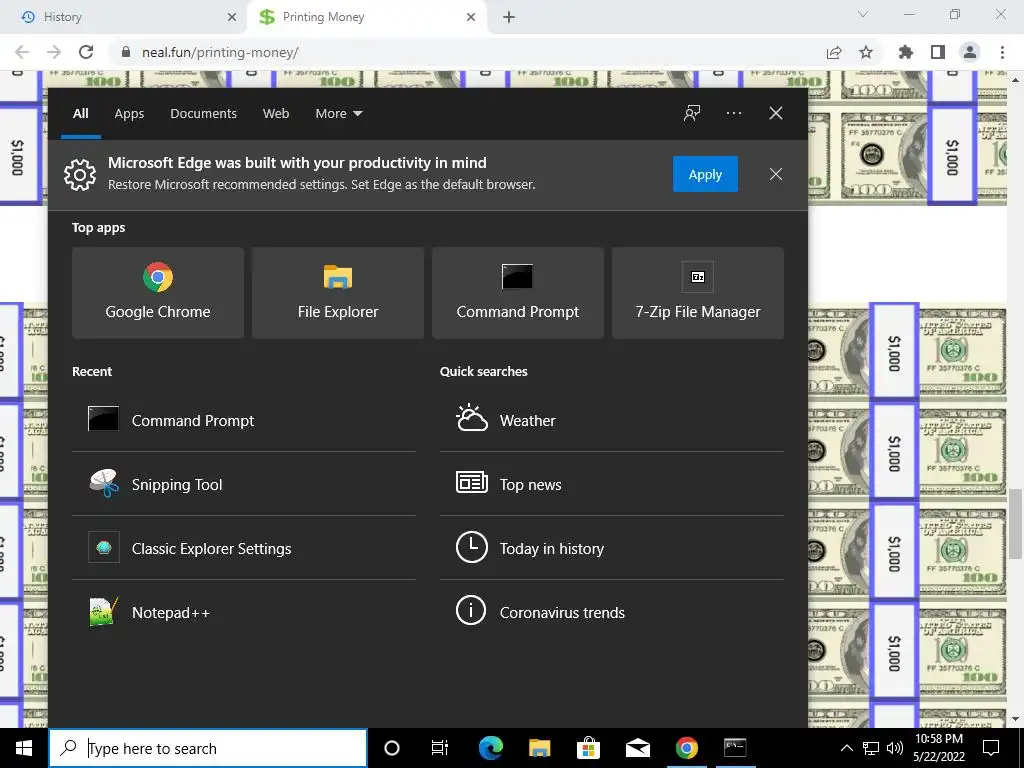Close the Printing Money browser tab
The height and width of the screenshot is (768, 1024).
pos(471,17)
